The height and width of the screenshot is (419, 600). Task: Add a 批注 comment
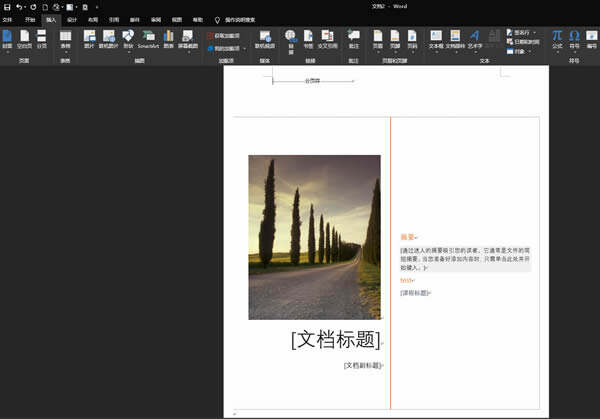tap(353, 39)
